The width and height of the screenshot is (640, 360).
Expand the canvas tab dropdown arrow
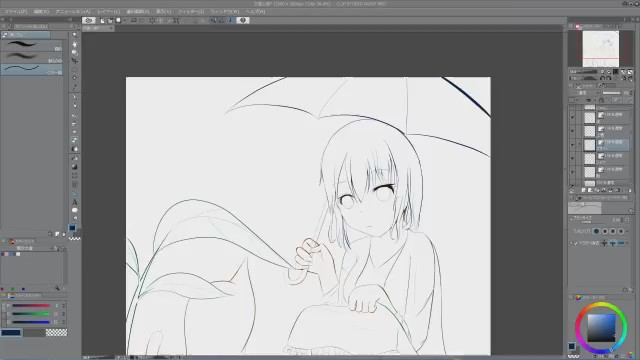[111, 29]
